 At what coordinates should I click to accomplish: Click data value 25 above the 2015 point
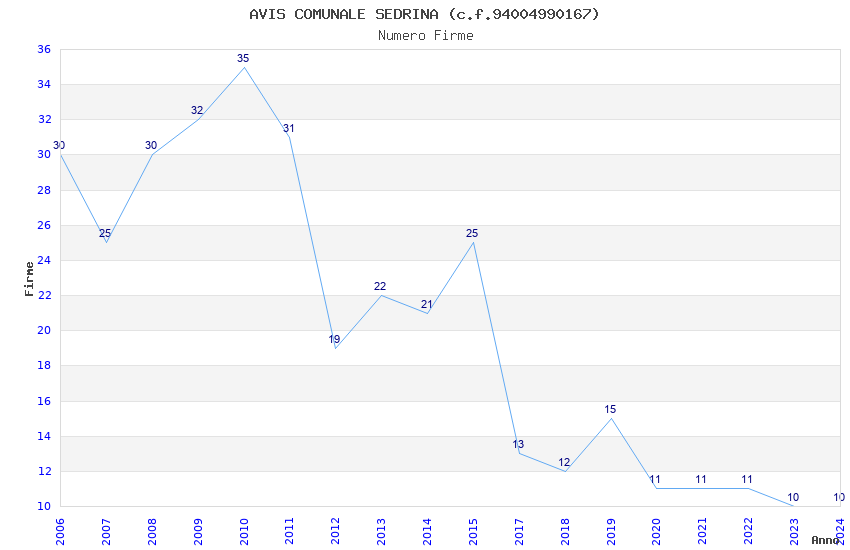click(472, 234)
